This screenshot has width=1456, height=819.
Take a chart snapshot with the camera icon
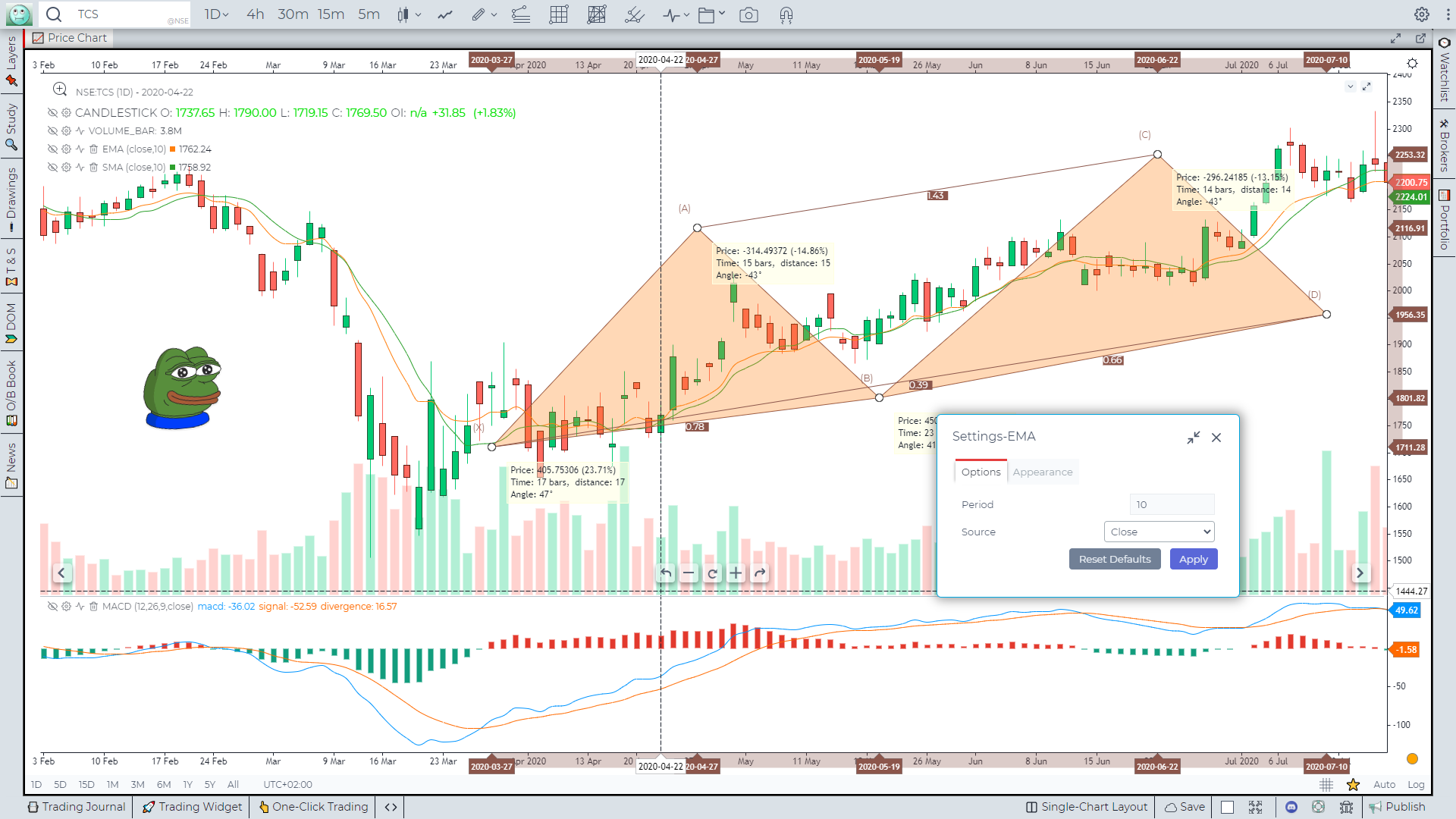pyautogui.click(x=749, y=14)
